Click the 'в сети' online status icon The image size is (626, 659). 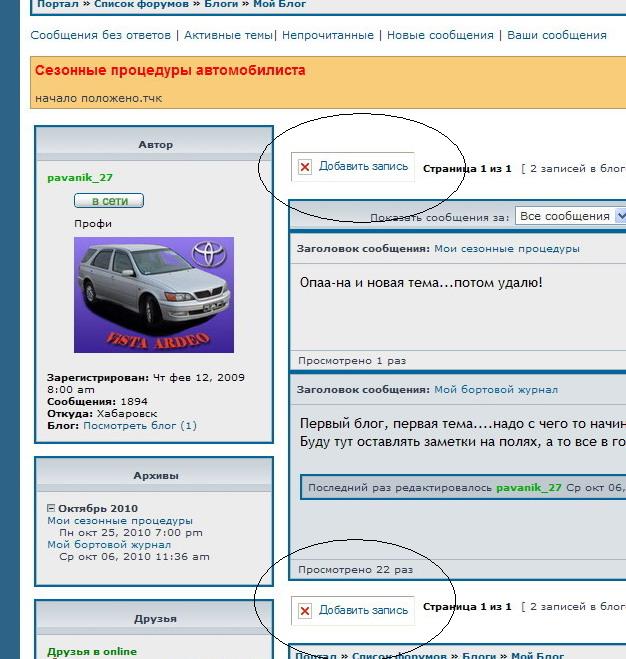(109, 201)
